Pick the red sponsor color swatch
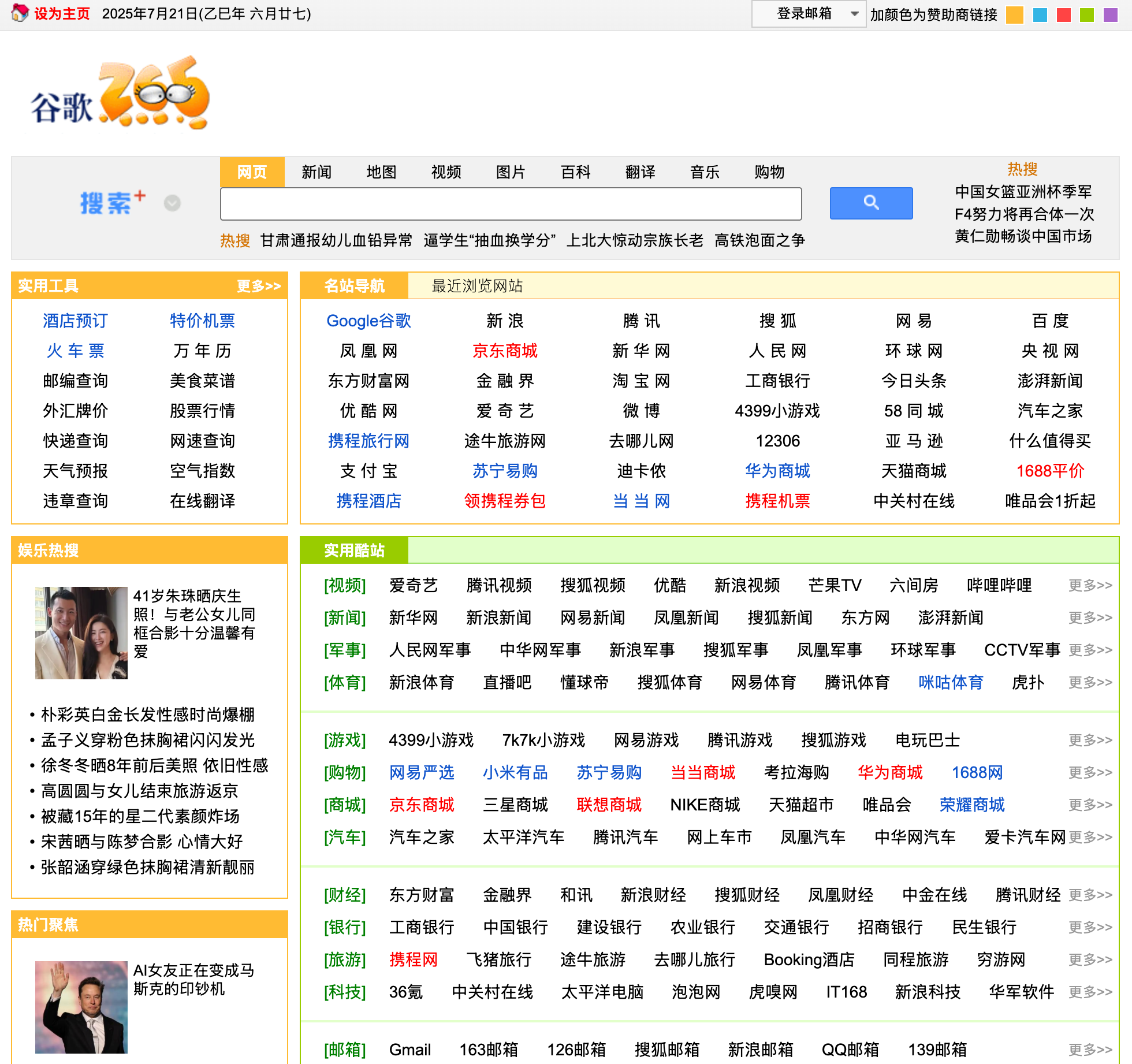This screenshot has height=1064, width=1132. (x=1063, y=14)
